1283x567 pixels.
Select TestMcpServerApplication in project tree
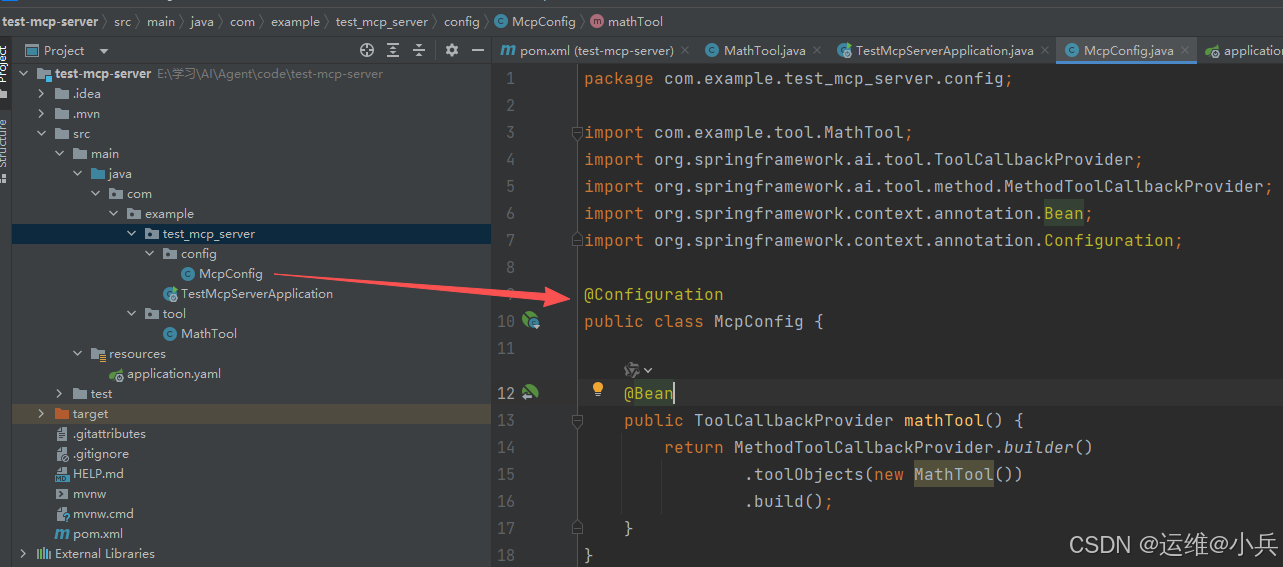[257, 294]
